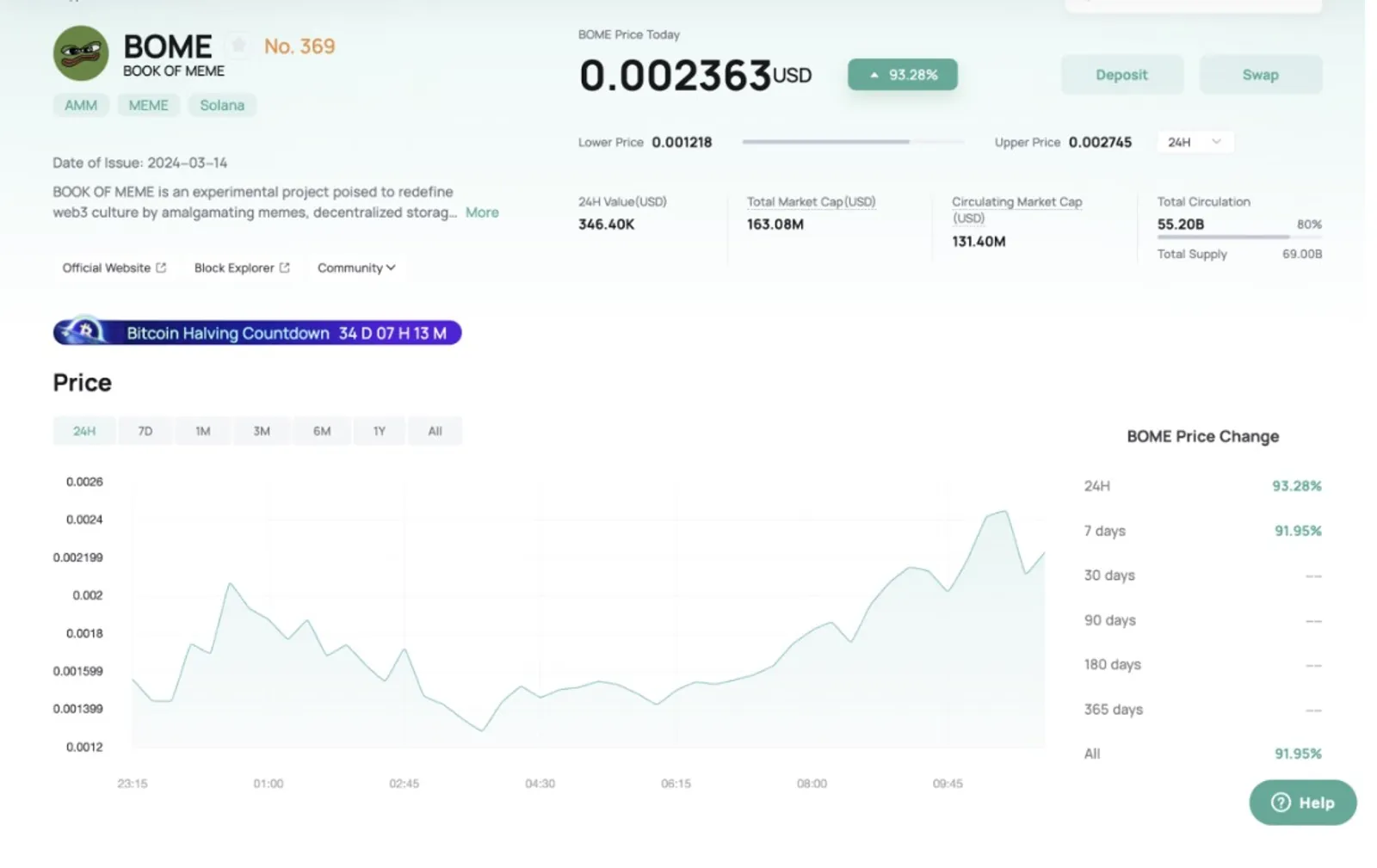Select the 24H chart tab
The width and height of the screenshot is (1377, 868).
[84, 431]
